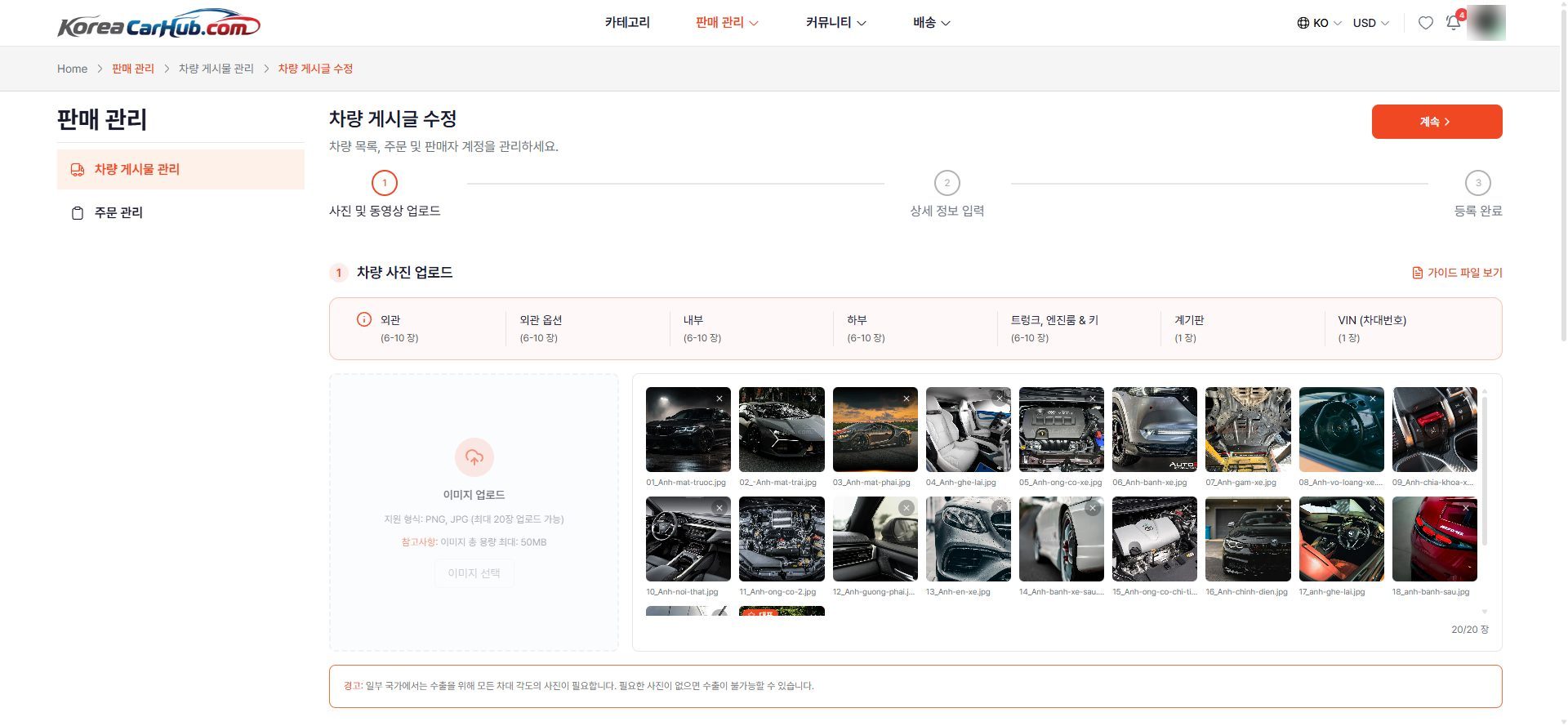The width and height of the screenshot is (1568, 726).
Task: Remove image 03_Anh-mat-phai.jpg
Action: (906, 399)
